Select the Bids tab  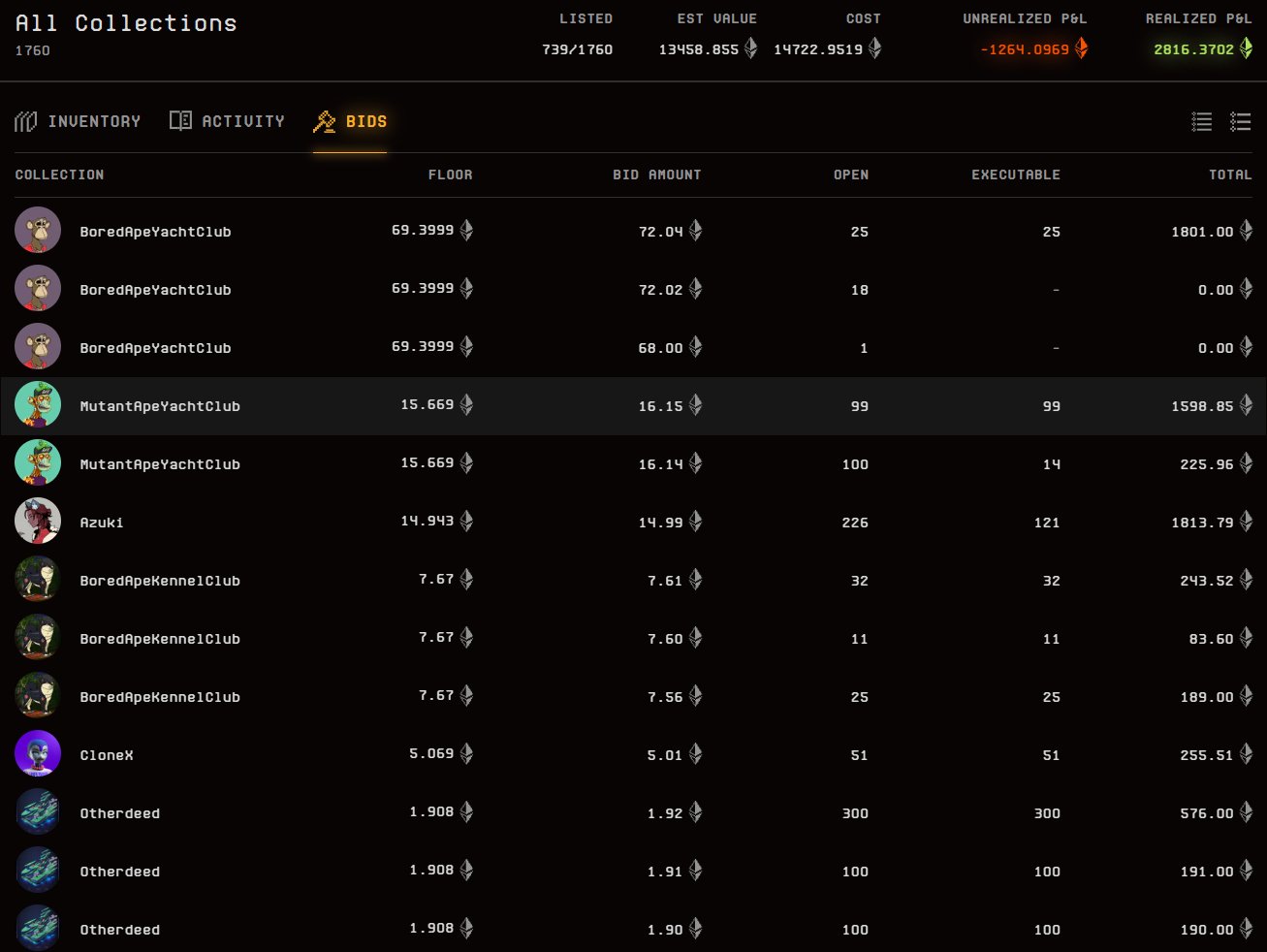coord(350,121)
